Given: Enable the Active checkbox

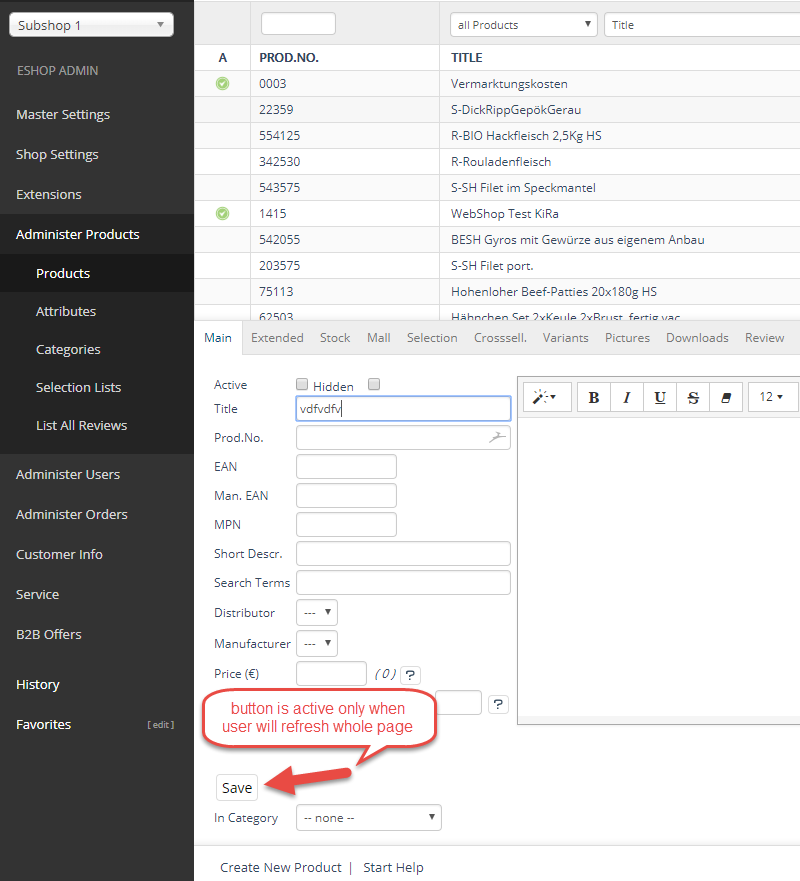Looking at the screenshot, I should [302, 385].
